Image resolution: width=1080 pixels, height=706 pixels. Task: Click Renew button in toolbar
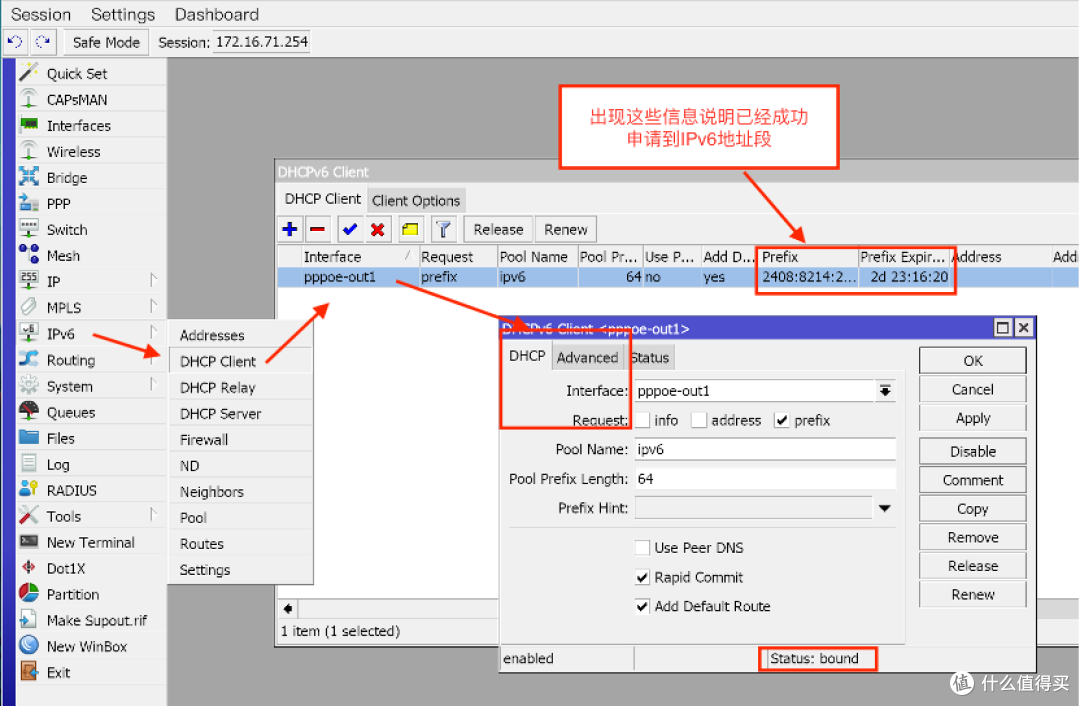[x=565, y=229]
